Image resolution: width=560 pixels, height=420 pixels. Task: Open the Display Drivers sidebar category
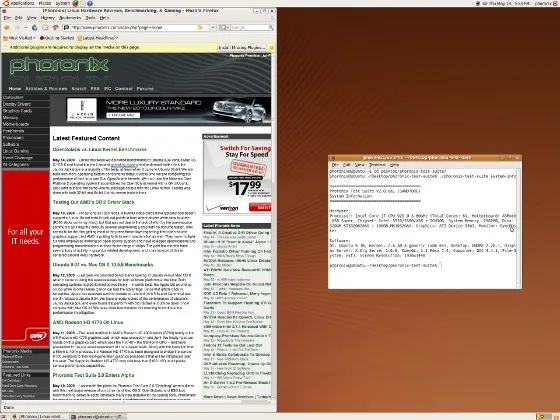[x=16, y=104]
